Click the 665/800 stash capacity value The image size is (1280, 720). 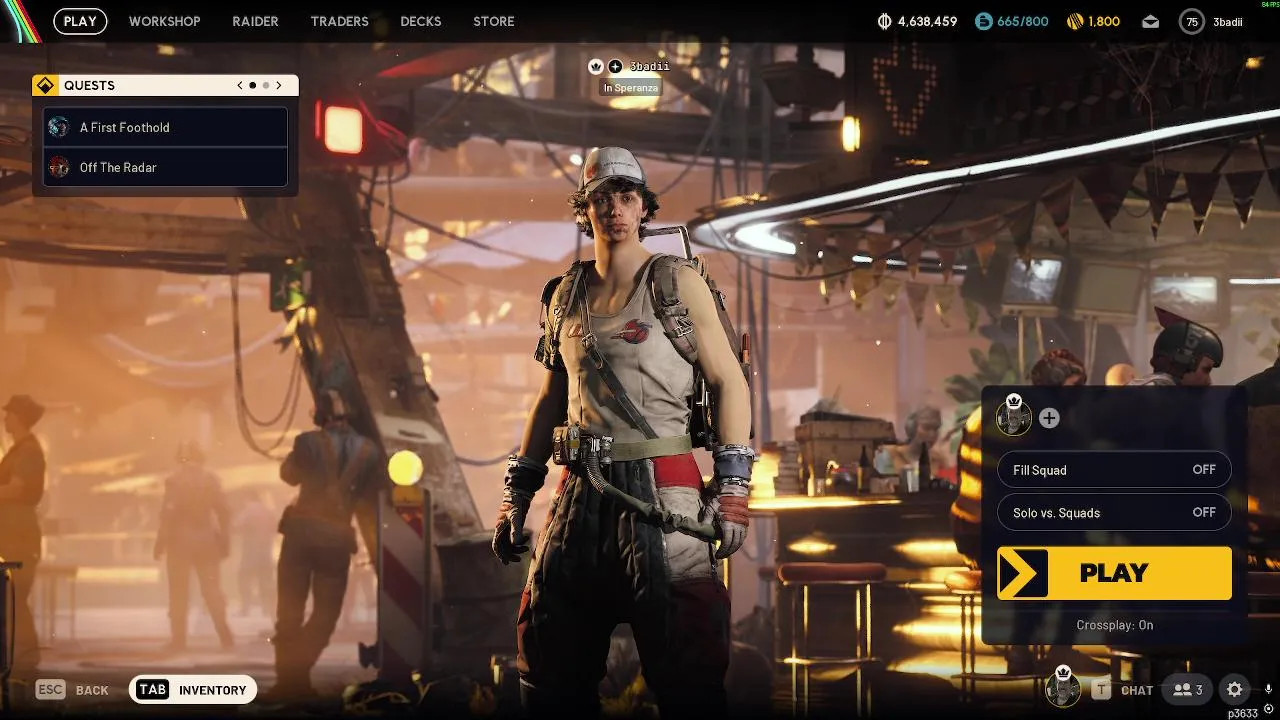pyautogui.click(x=1022, y=21)
